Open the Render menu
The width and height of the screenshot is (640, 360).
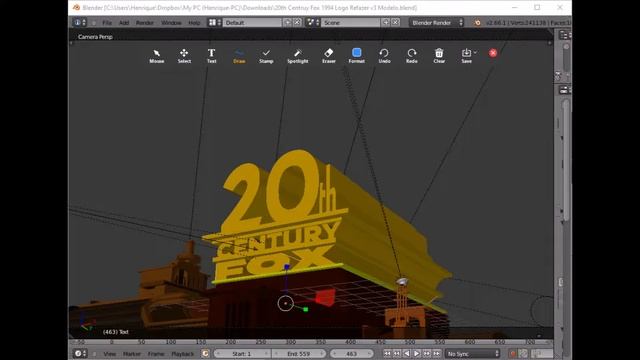point(144,23)
